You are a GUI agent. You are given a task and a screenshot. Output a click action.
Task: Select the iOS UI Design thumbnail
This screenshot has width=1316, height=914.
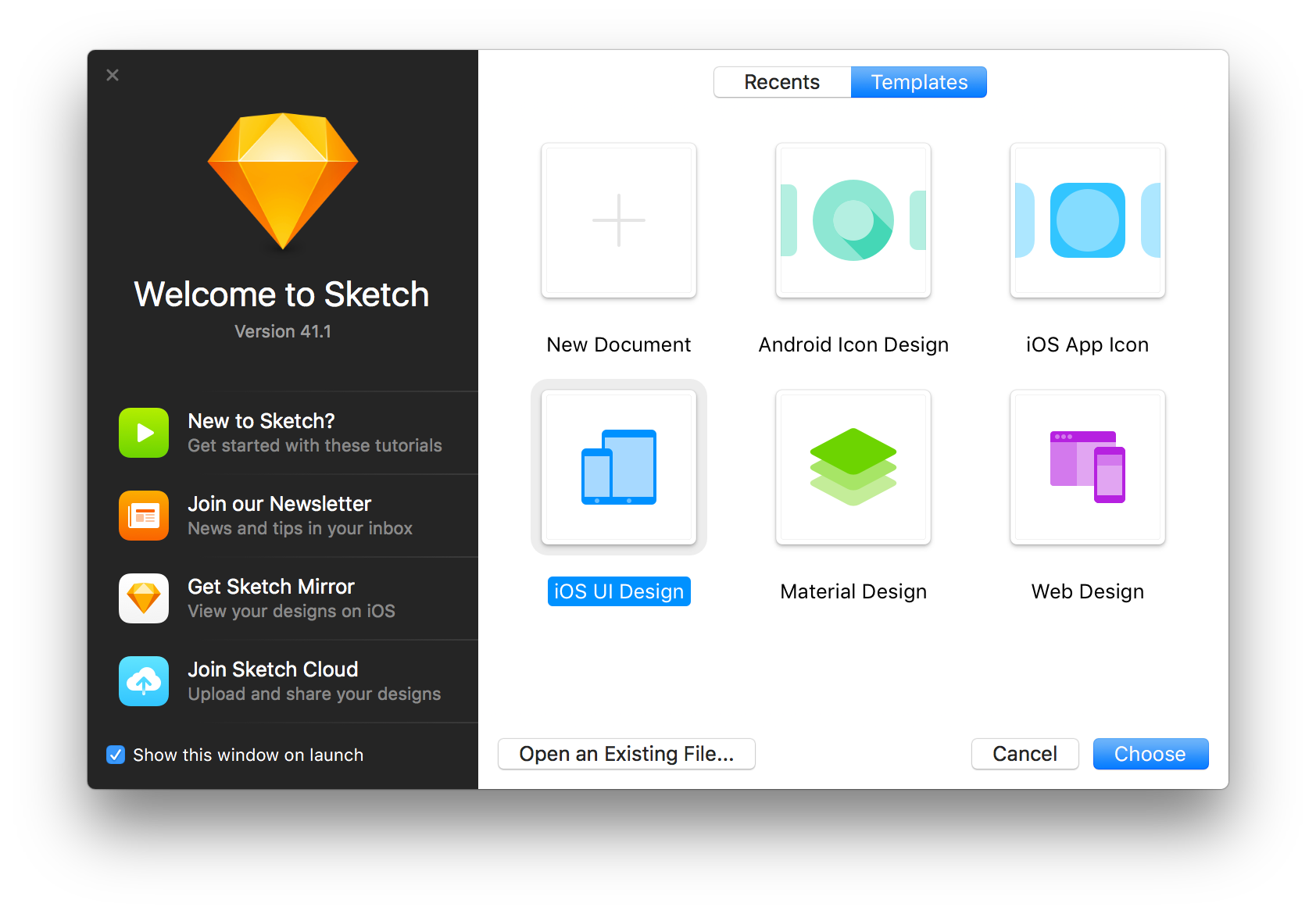pyautogui.click(x=619, y=467)
